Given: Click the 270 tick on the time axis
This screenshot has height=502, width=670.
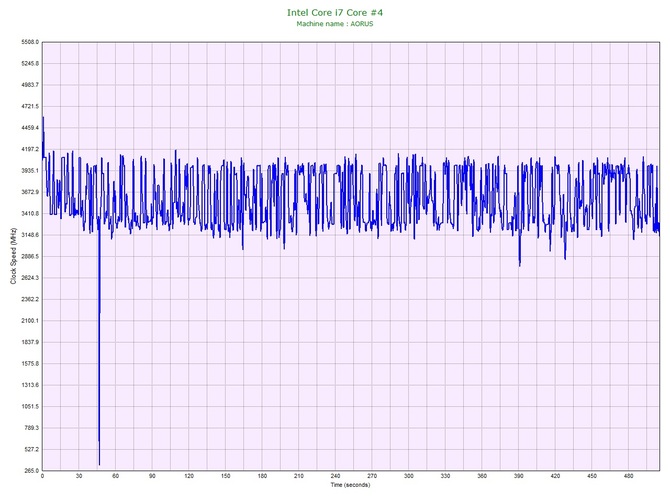Looking at the screenshot, I should tap(372, 476).
